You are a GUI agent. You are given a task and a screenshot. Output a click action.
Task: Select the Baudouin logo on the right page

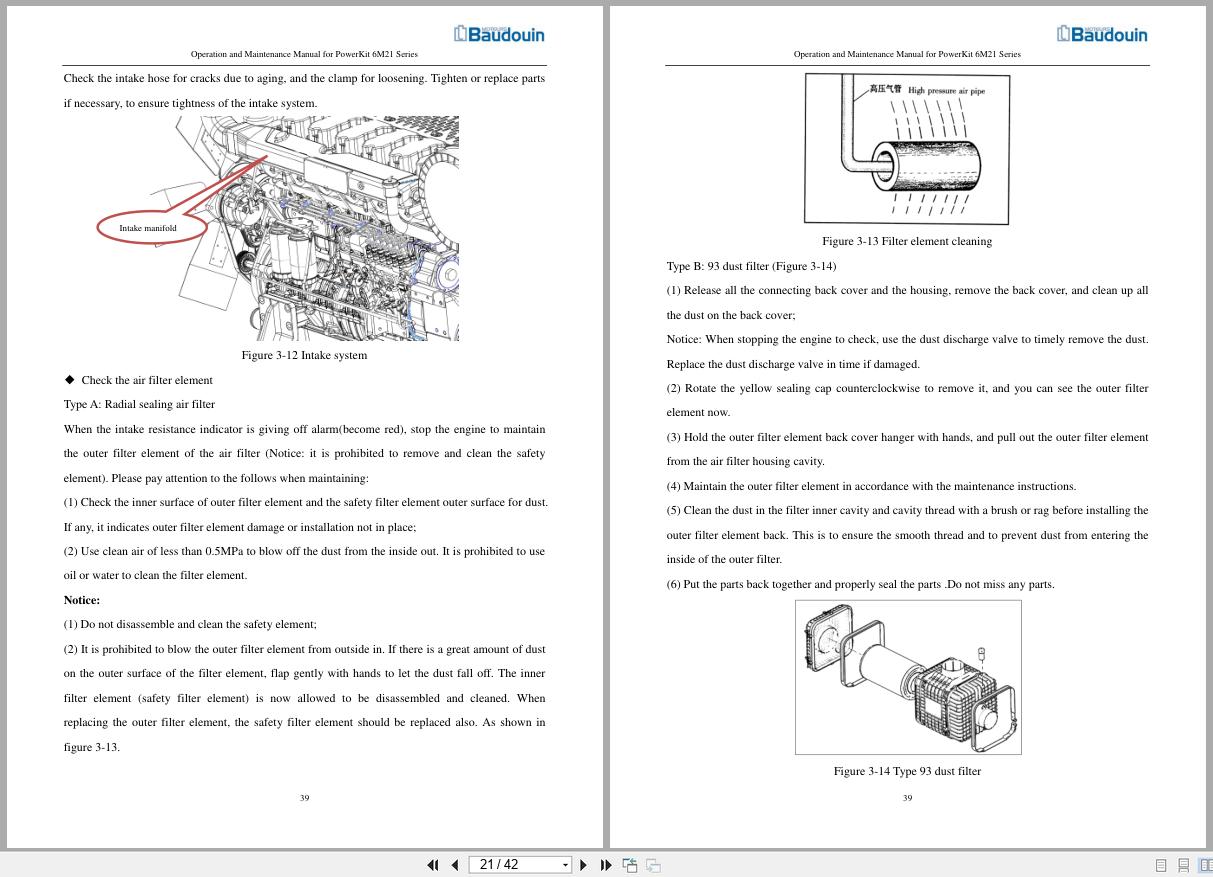[1101, 33]
